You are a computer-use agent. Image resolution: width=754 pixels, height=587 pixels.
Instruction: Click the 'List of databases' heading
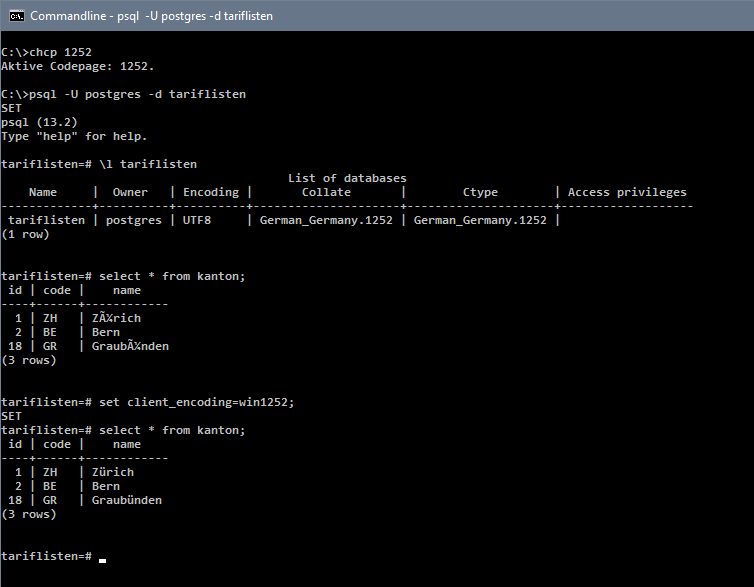point(347,178)
